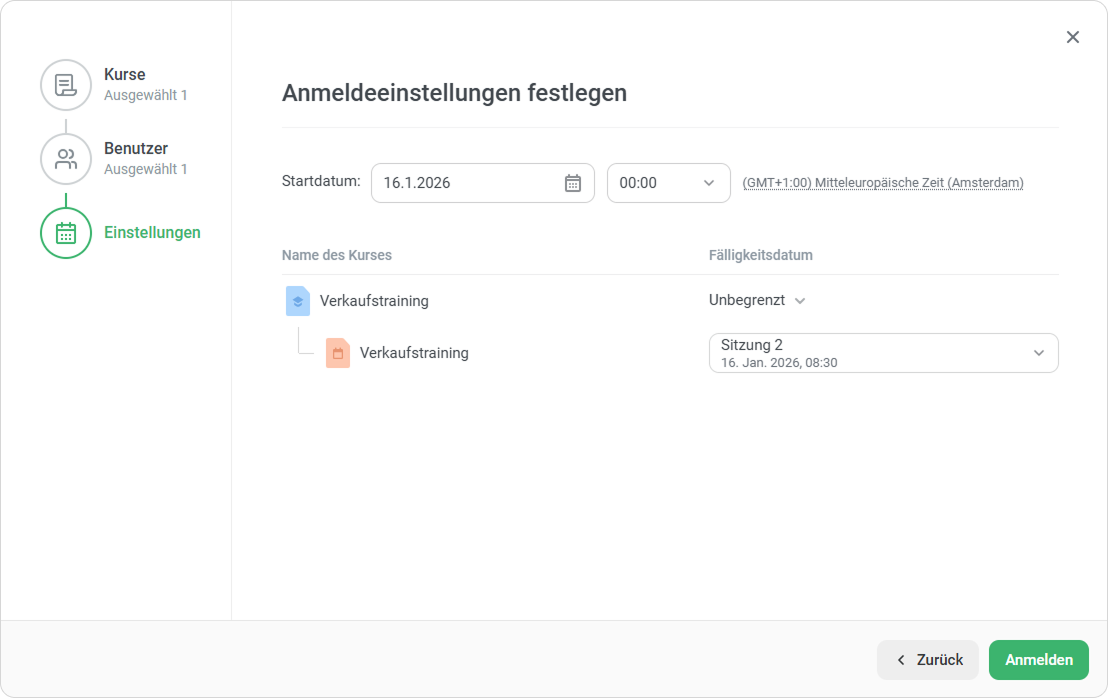1108x698 pixels.
Task: Open the calendar picker in Startdatum field
Action: [573, 183]
